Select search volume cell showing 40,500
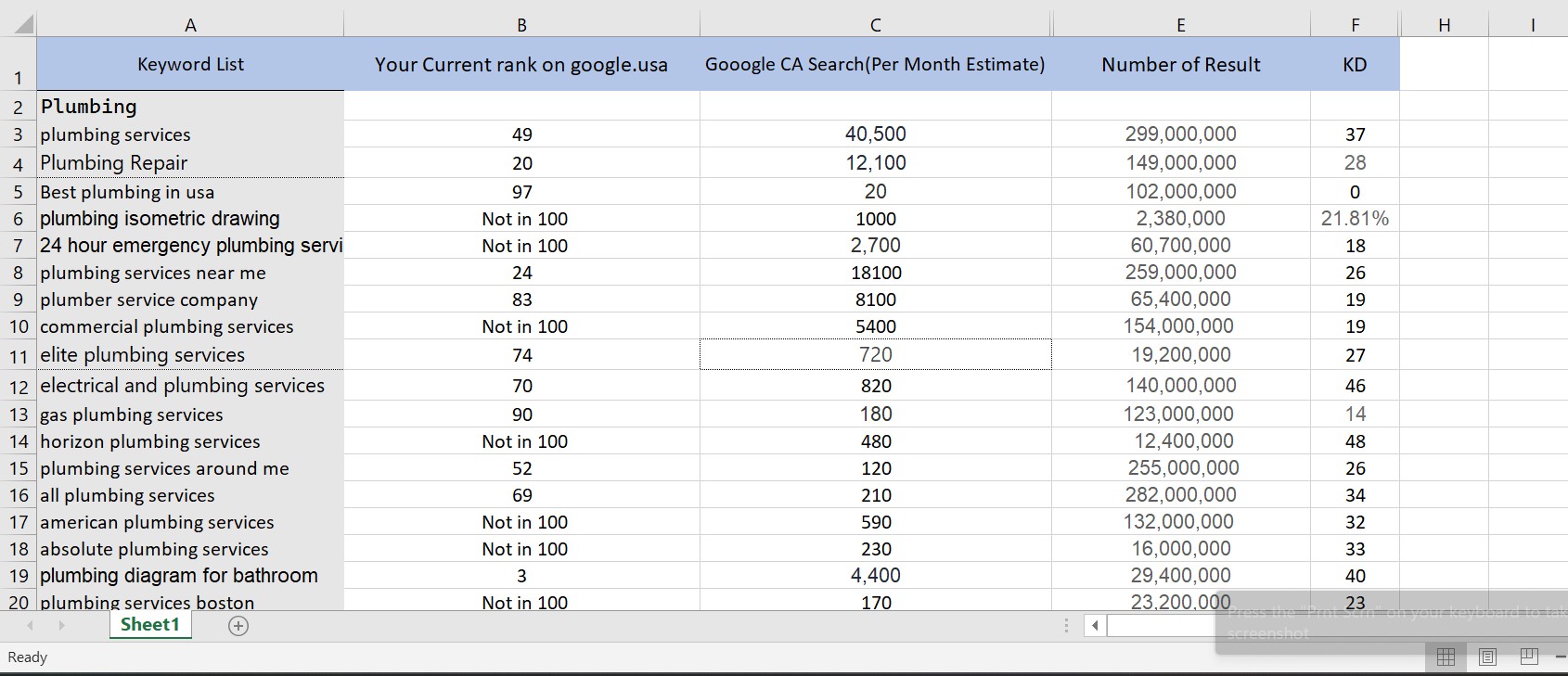This screenshot has width=1568, height=676. click(x=875, y=134)
